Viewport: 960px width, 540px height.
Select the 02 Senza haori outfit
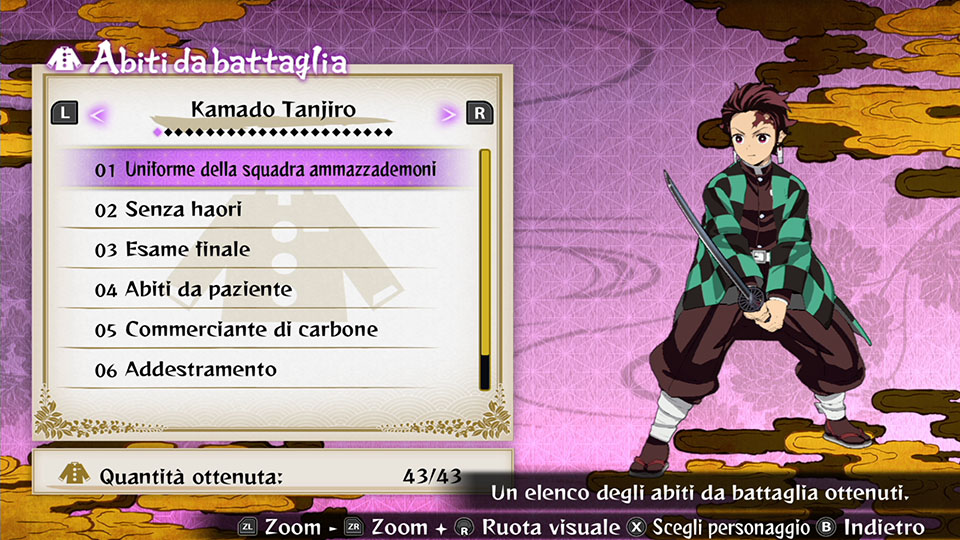click(266, 209)
